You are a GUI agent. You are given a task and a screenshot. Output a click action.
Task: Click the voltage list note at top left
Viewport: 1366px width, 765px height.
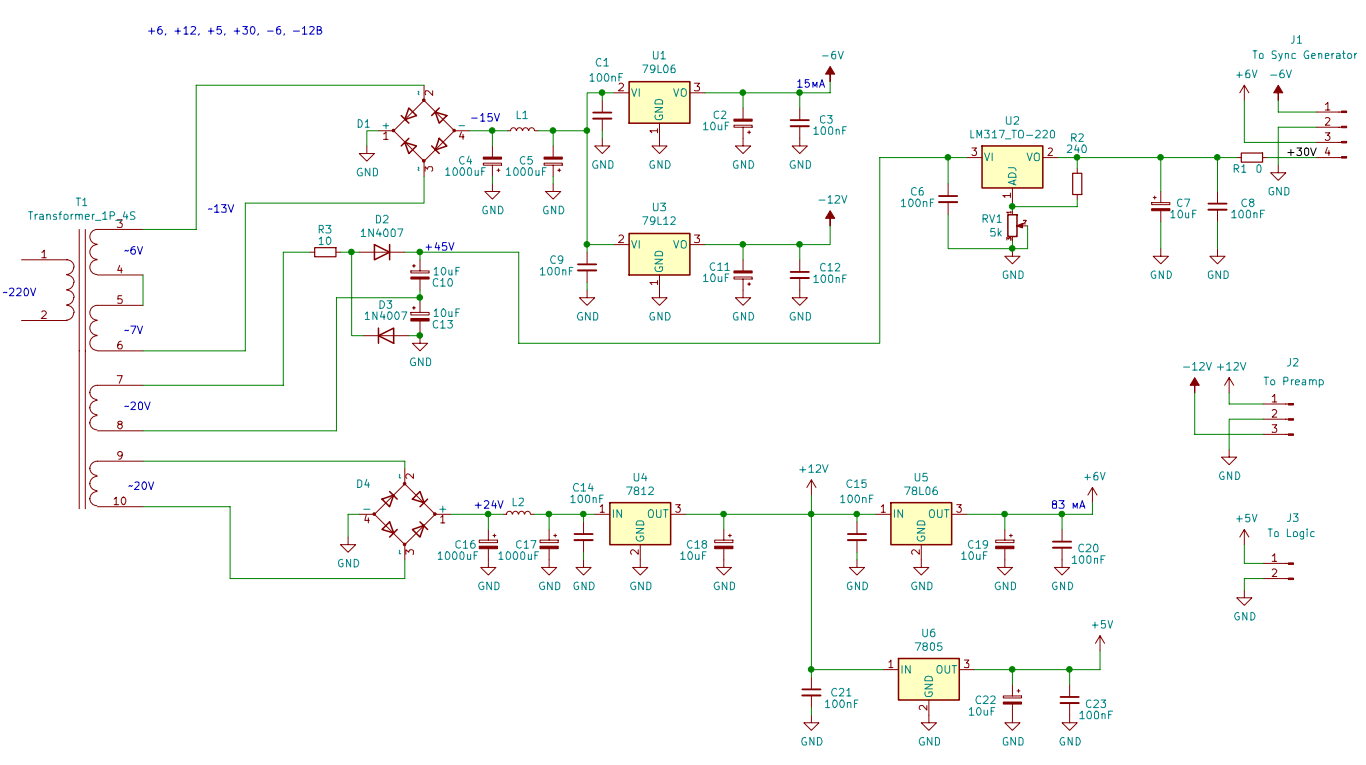pos(235,31)
